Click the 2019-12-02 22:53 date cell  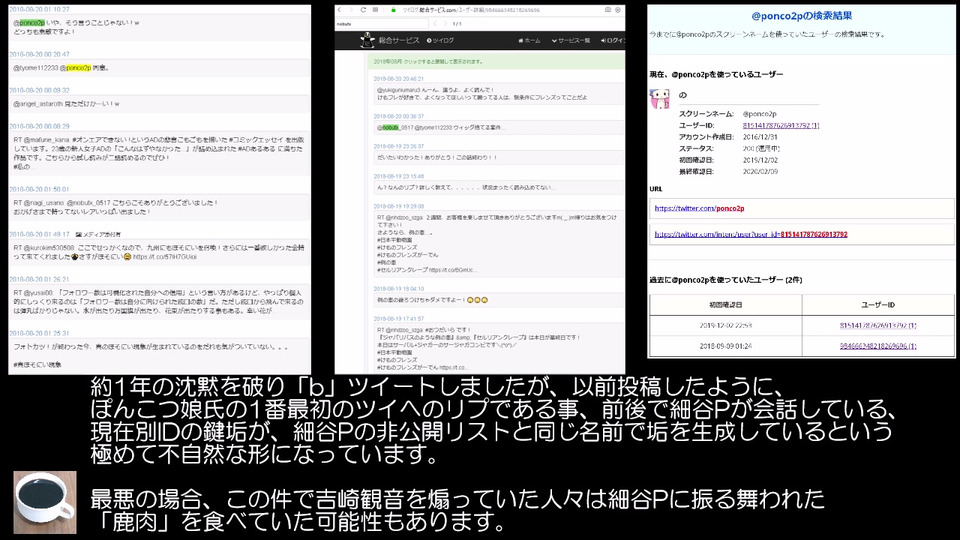tap(726, 325)
